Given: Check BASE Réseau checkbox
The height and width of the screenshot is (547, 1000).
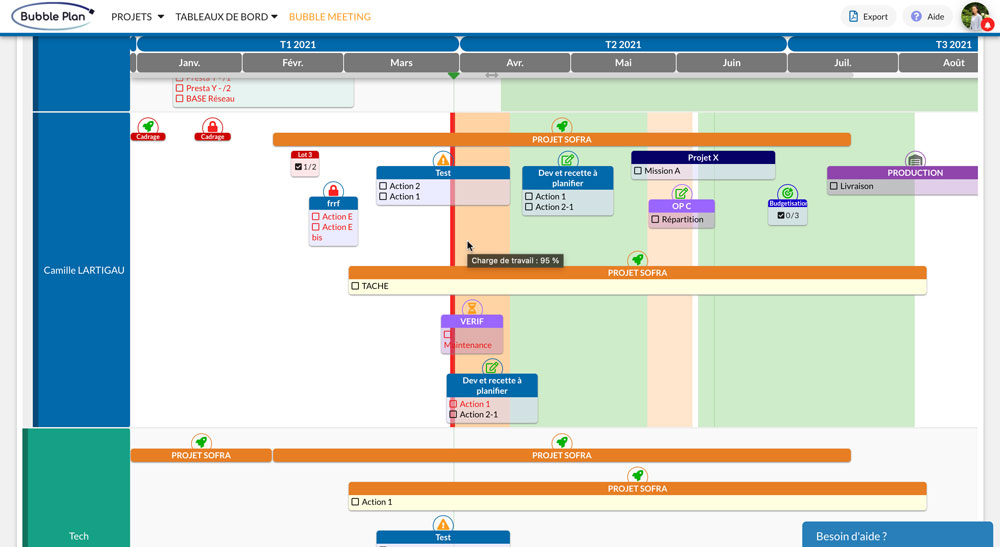Looking at the screenshot, I should (179, 99).
